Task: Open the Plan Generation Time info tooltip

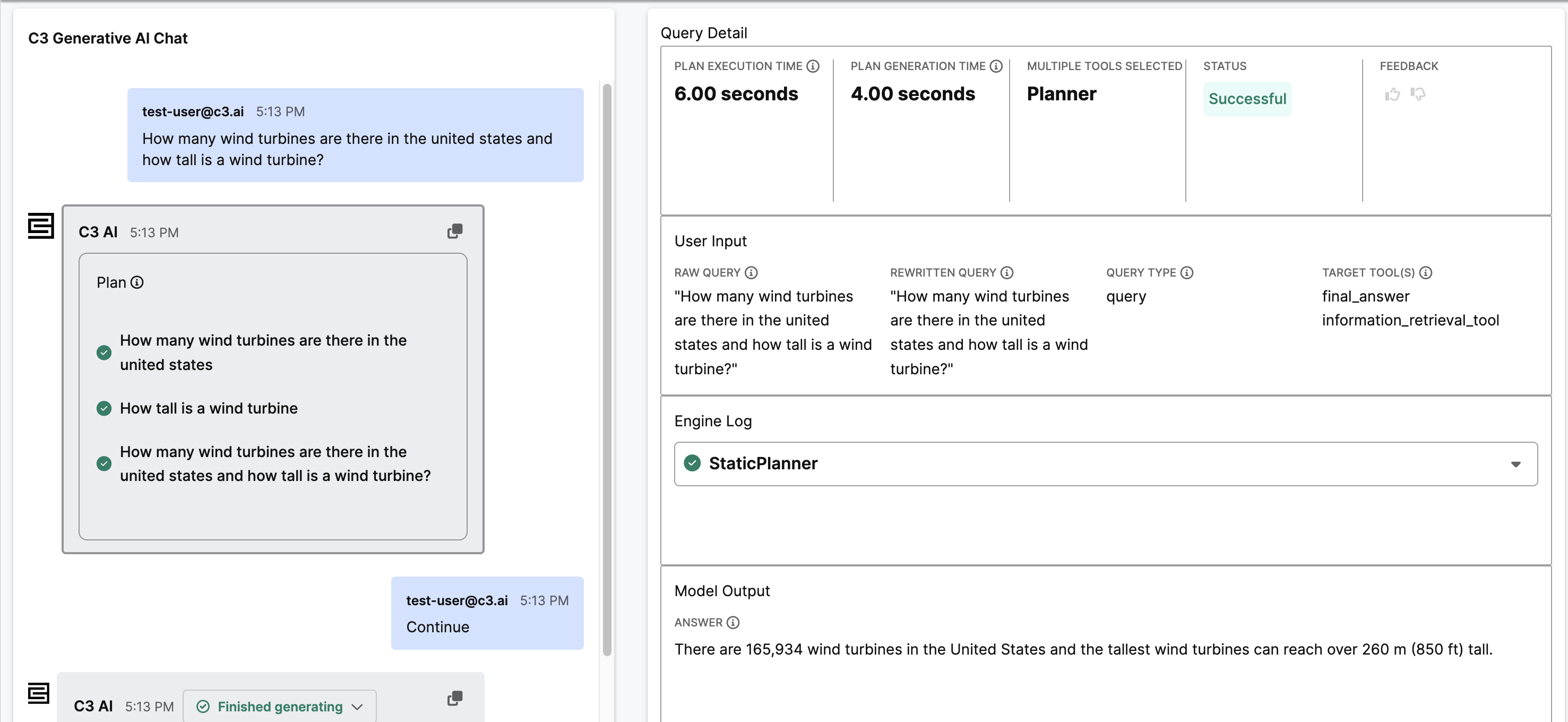Action: tap(996, 66)
